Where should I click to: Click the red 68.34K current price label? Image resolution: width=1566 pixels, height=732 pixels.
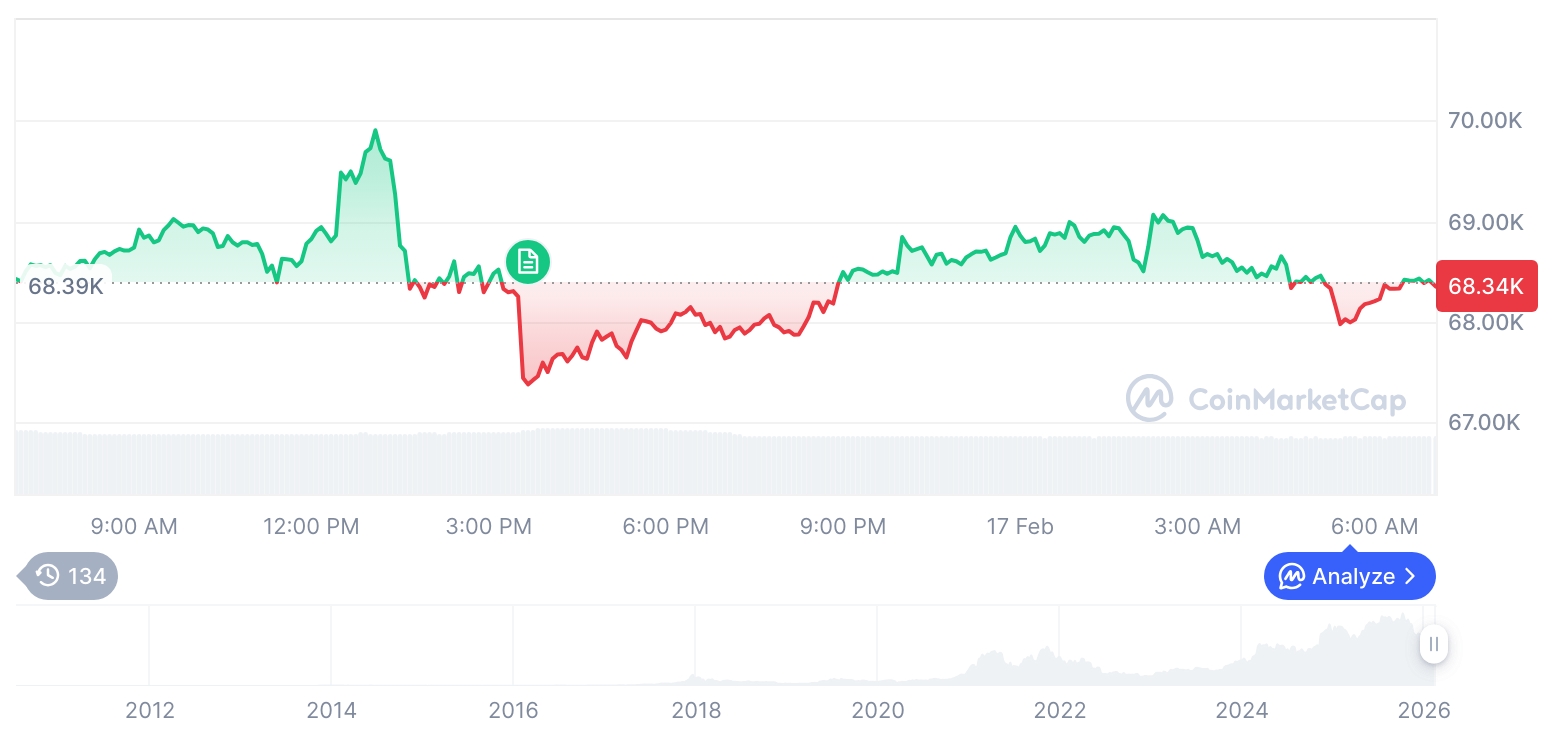click(x=1485, y=287)
